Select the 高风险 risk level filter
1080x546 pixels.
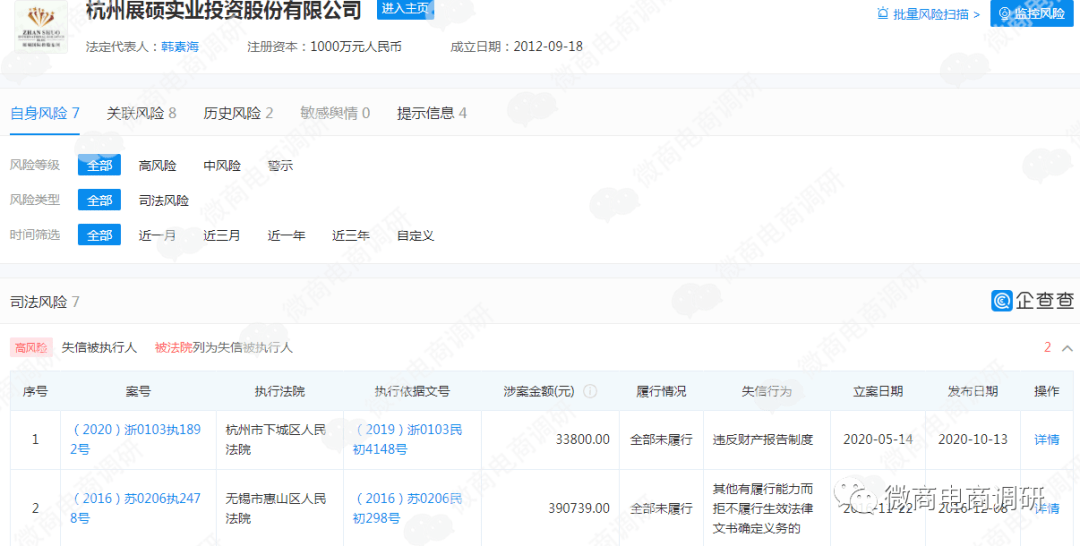158,166
